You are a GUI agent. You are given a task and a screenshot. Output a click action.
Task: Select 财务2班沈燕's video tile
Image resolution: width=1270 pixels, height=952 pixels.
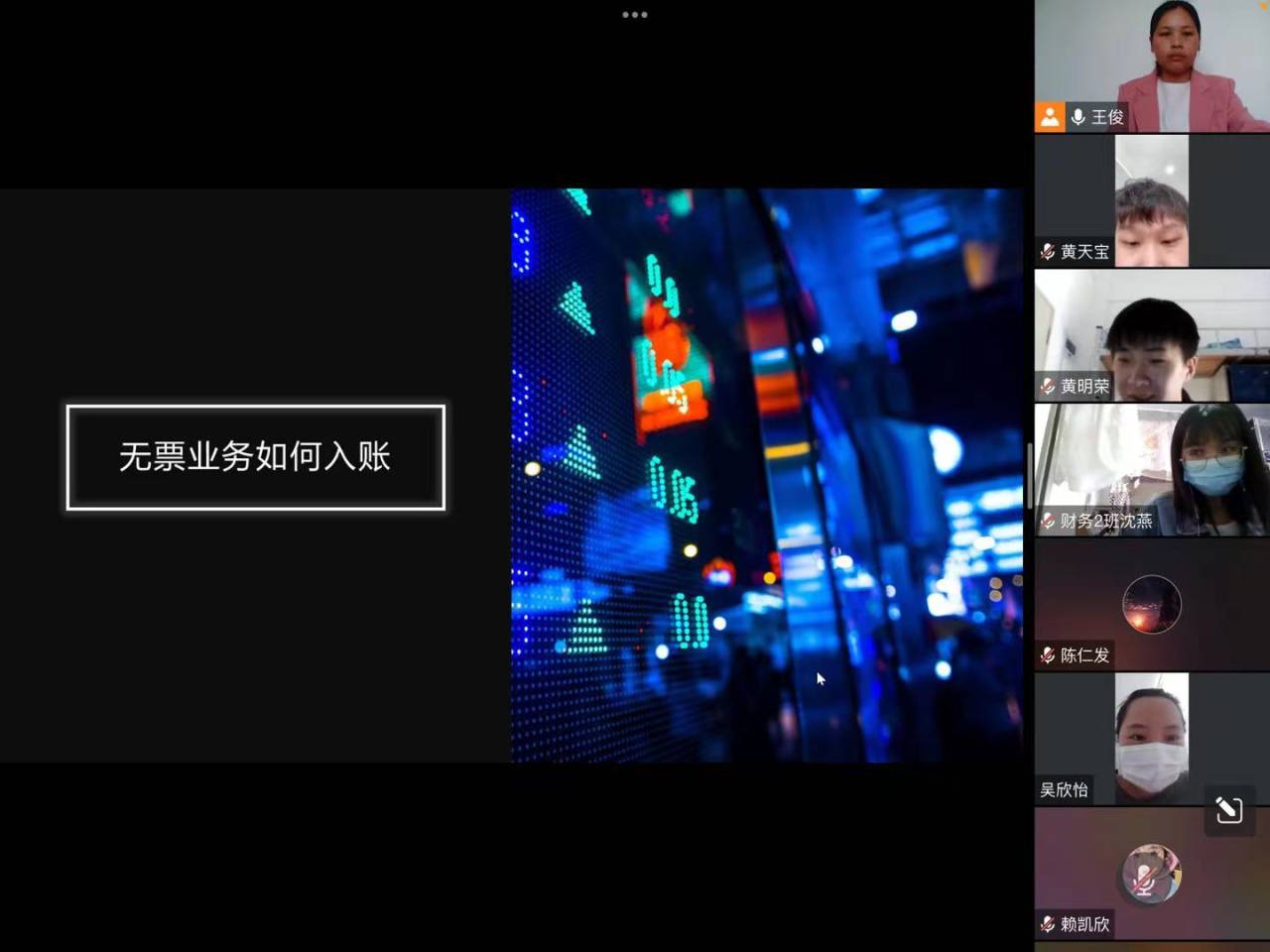1152,470
